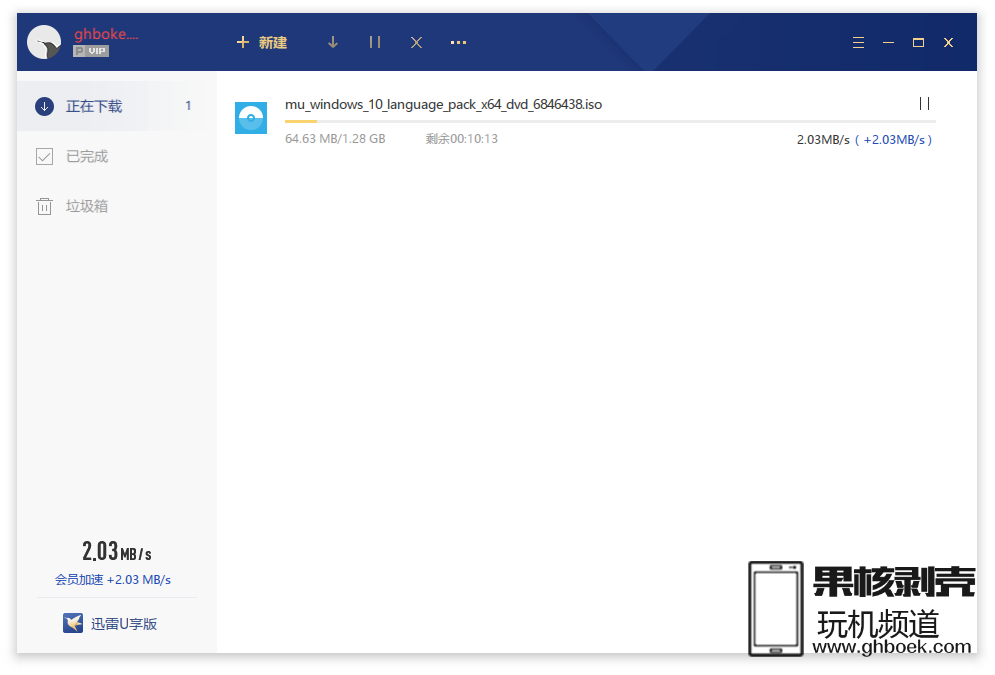Image resolution: width=995 pixels, height=675 pixels.
Task: Click the start download arrow in toolbar
Action: click(333, 42)
